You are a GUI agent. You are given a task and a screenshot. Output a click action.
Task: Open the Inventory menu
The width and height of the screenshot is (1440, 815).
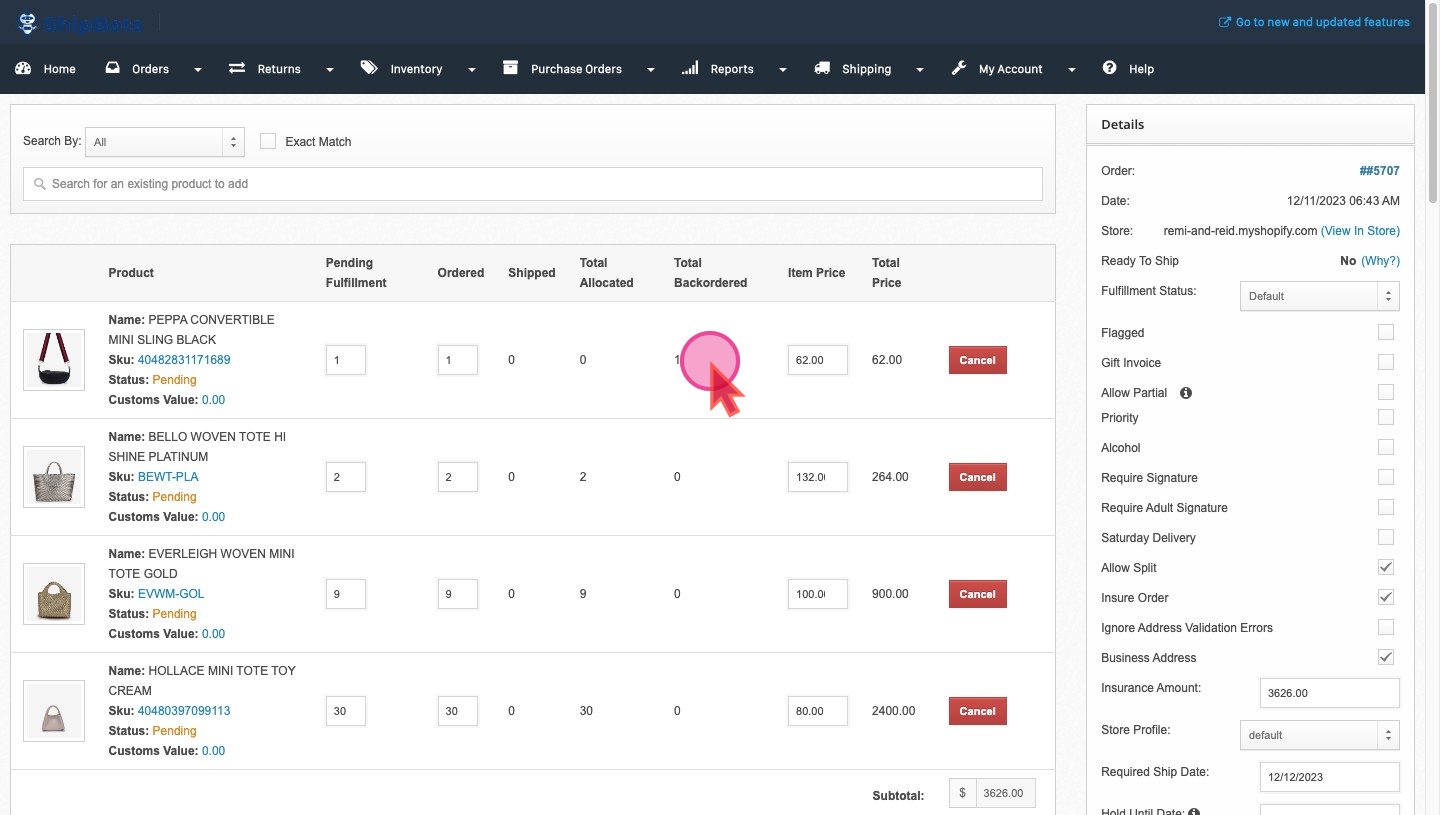point(416,69)
